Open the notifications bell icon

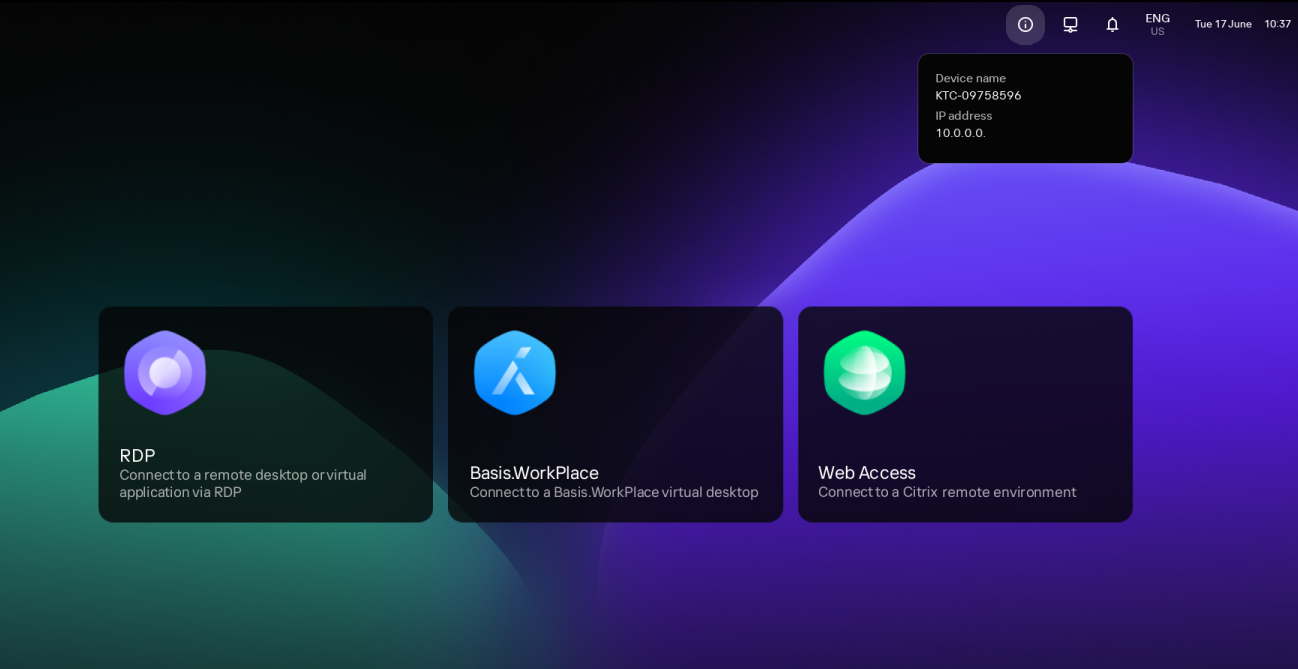point(1112,25)
